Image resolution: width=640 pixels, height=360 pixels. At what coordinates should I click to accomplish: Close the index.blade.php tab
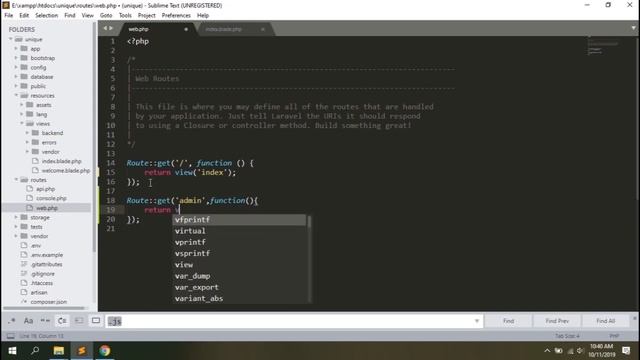click(263, 29)
